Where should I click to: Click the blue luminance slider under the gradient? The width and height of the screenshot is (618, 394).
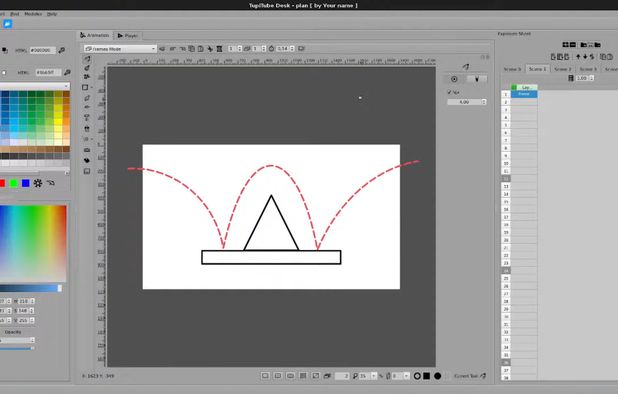click(31, 288)
